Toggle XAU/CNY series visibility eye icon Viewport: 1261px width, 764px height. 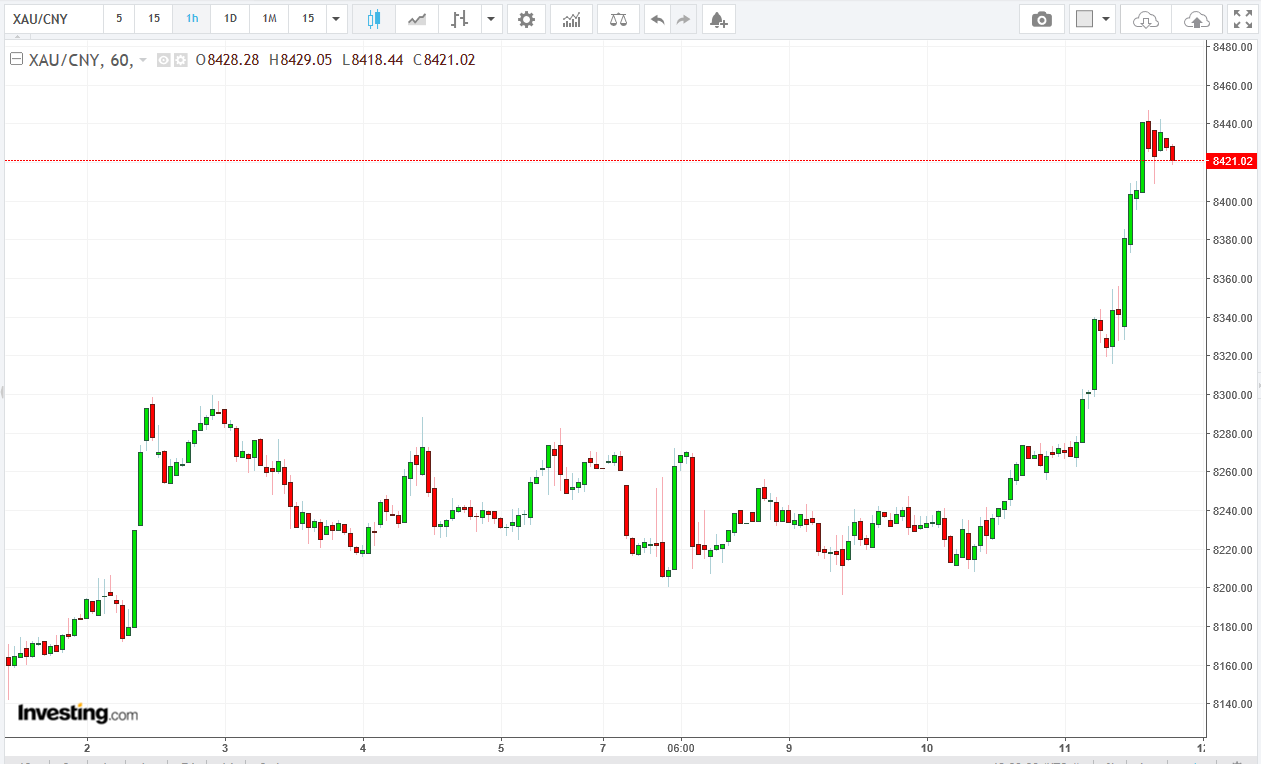164,60
